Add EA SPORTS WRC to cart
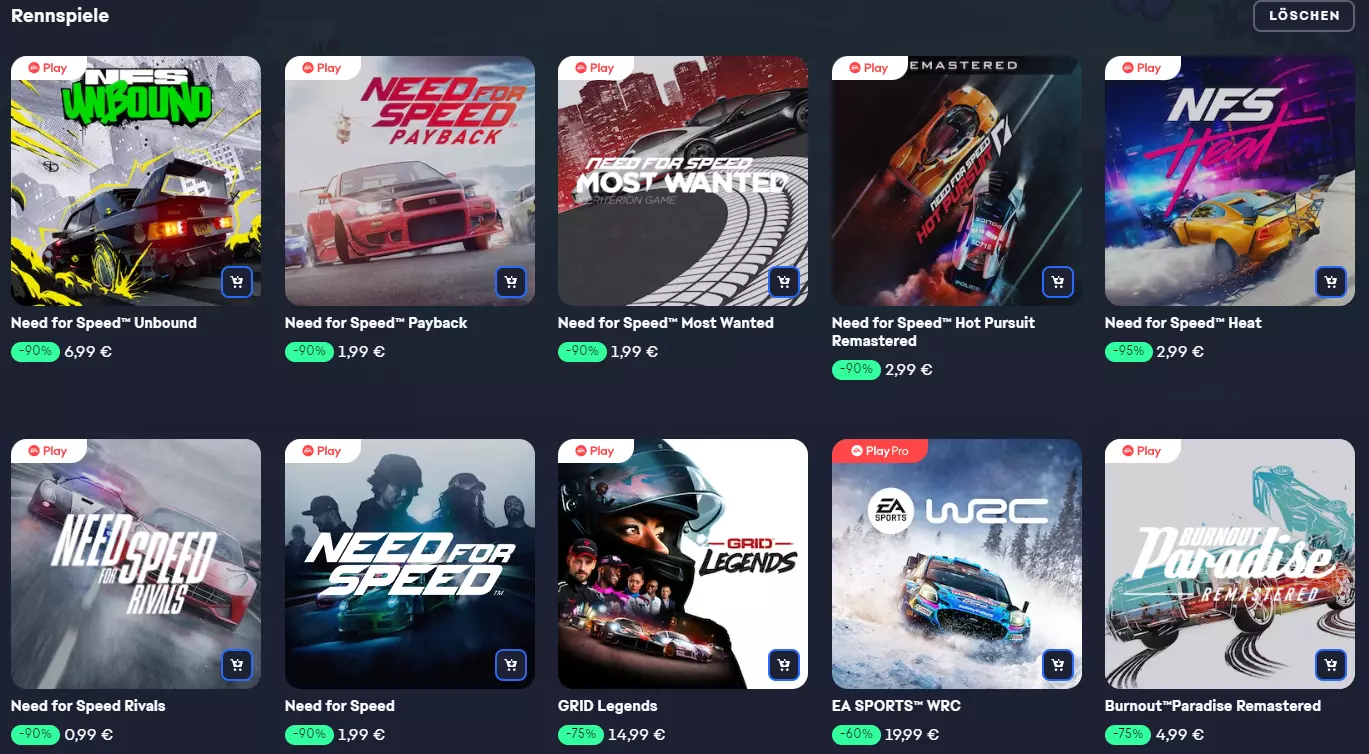 (x=1058, y=665)
